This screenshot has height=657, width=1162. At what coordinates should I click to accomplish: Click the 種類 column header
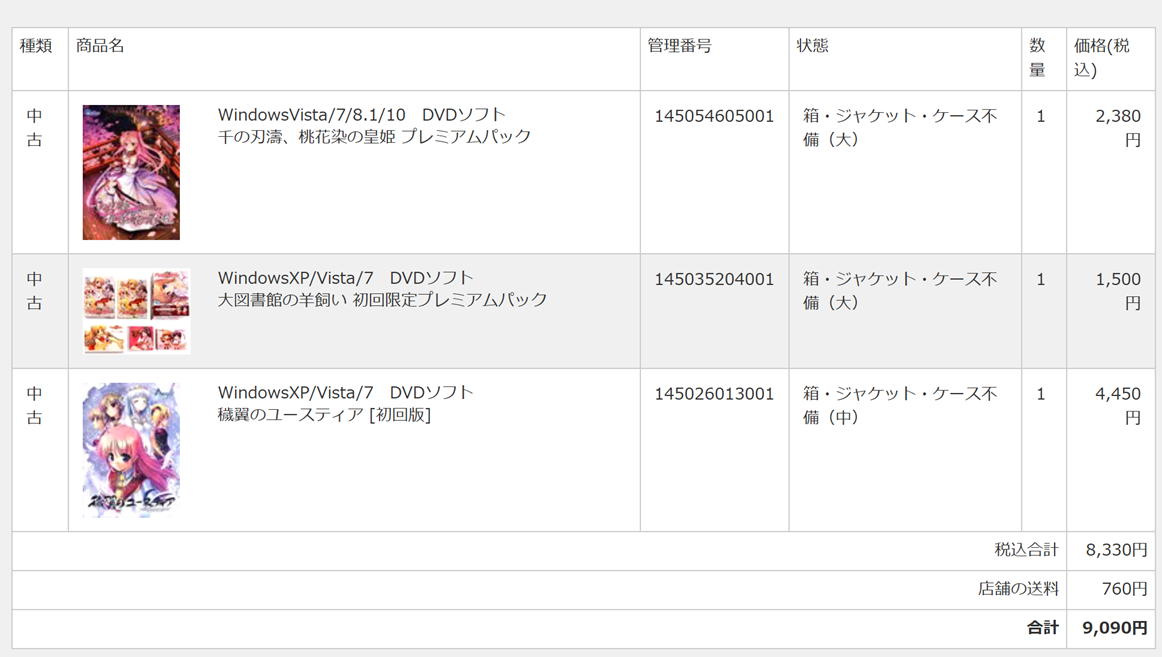click(x=36, y=46)
